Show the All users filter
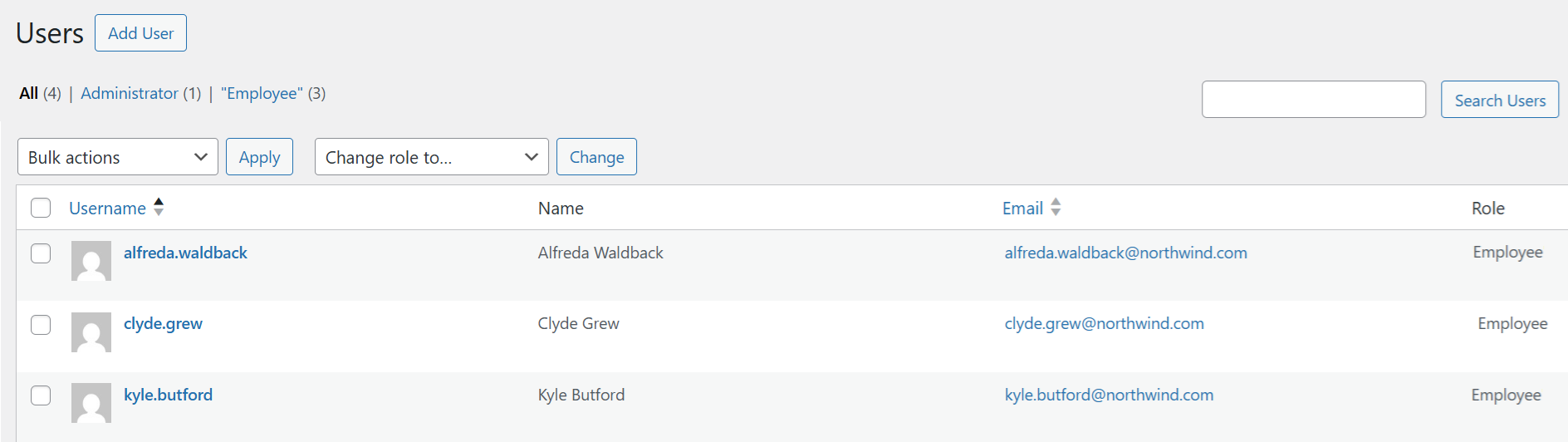The height and width of the screenshot is (442, 1568). click(x=29, y=93)
